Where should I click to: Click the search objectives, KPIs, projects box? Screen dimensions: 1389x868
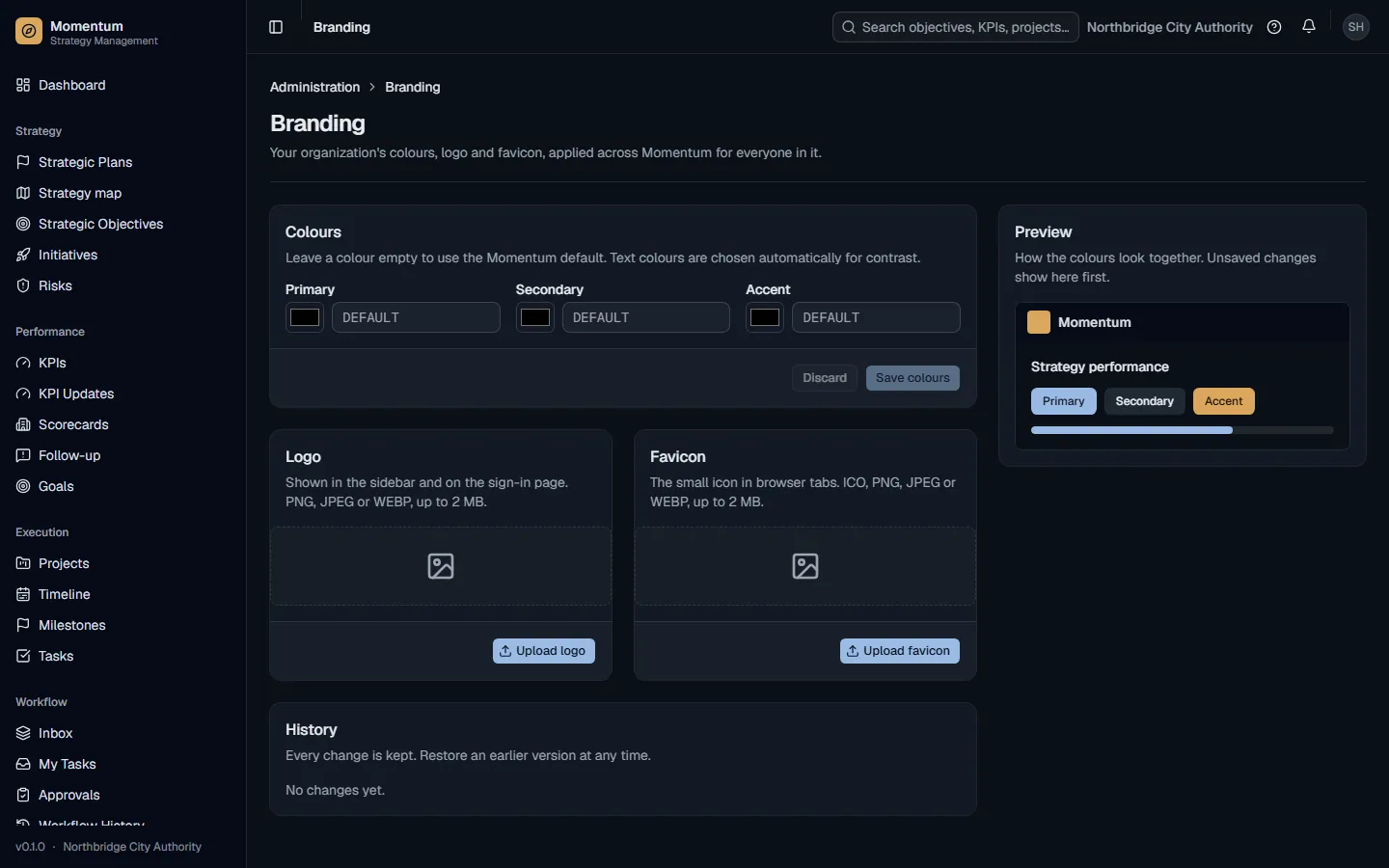(x=956, y=27)
